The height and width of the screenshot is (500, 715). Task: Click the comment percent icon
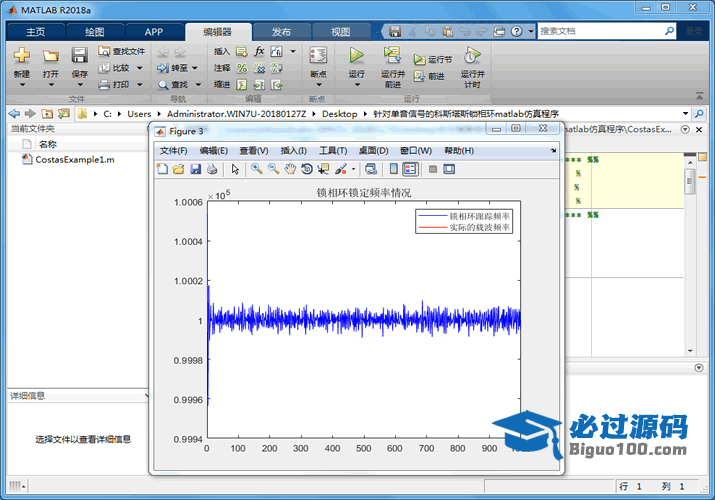pos(242,68)
